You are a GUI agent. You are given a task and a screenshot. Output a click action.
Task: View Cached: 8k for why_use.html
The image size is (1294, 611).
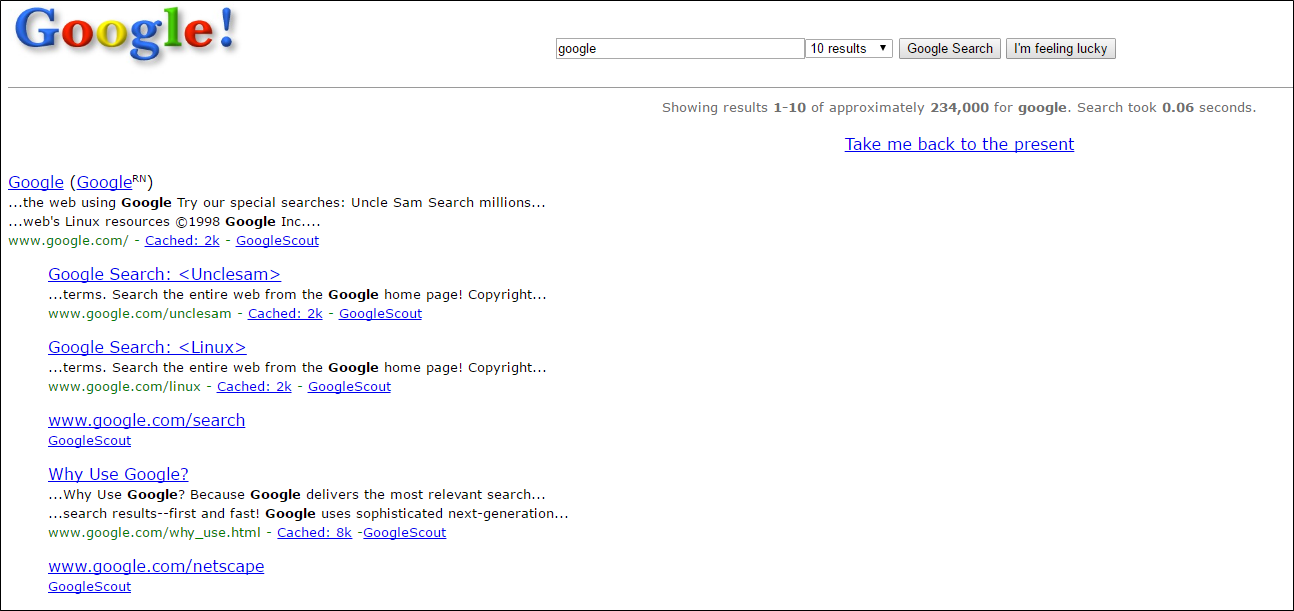click(314, 533)
